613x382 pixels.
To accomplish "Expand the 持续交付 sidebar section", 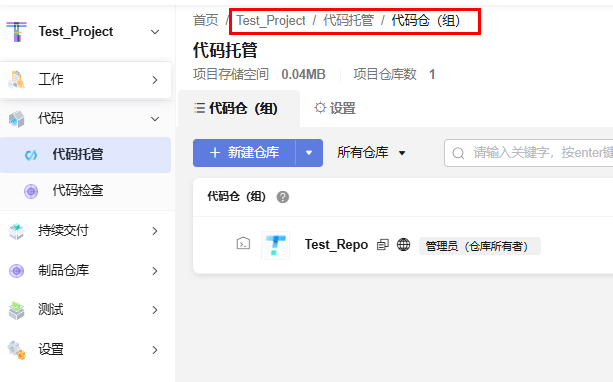I will 155,231.
